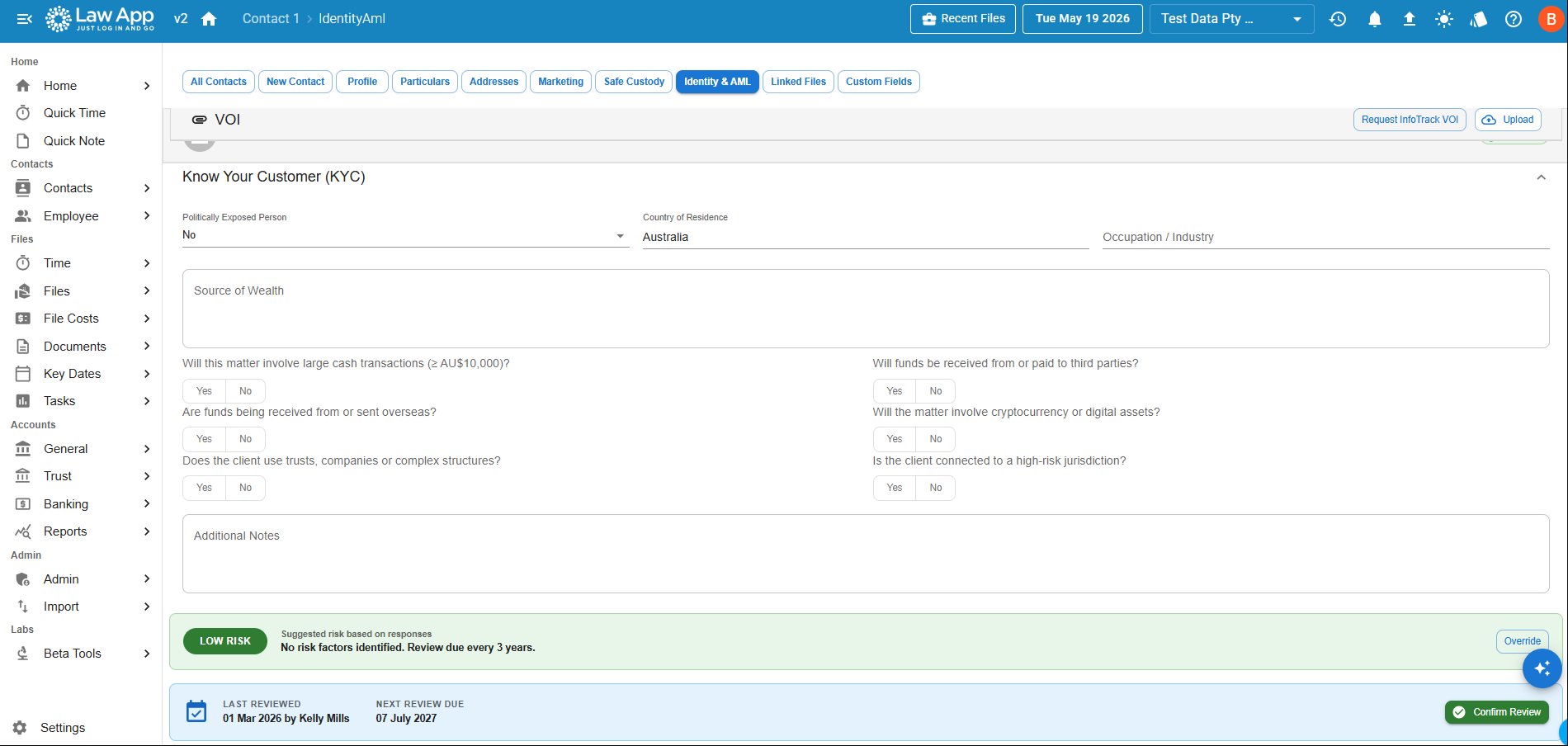Switch to the Particulars tab
1568x746 pixels.
coord(425,82)
